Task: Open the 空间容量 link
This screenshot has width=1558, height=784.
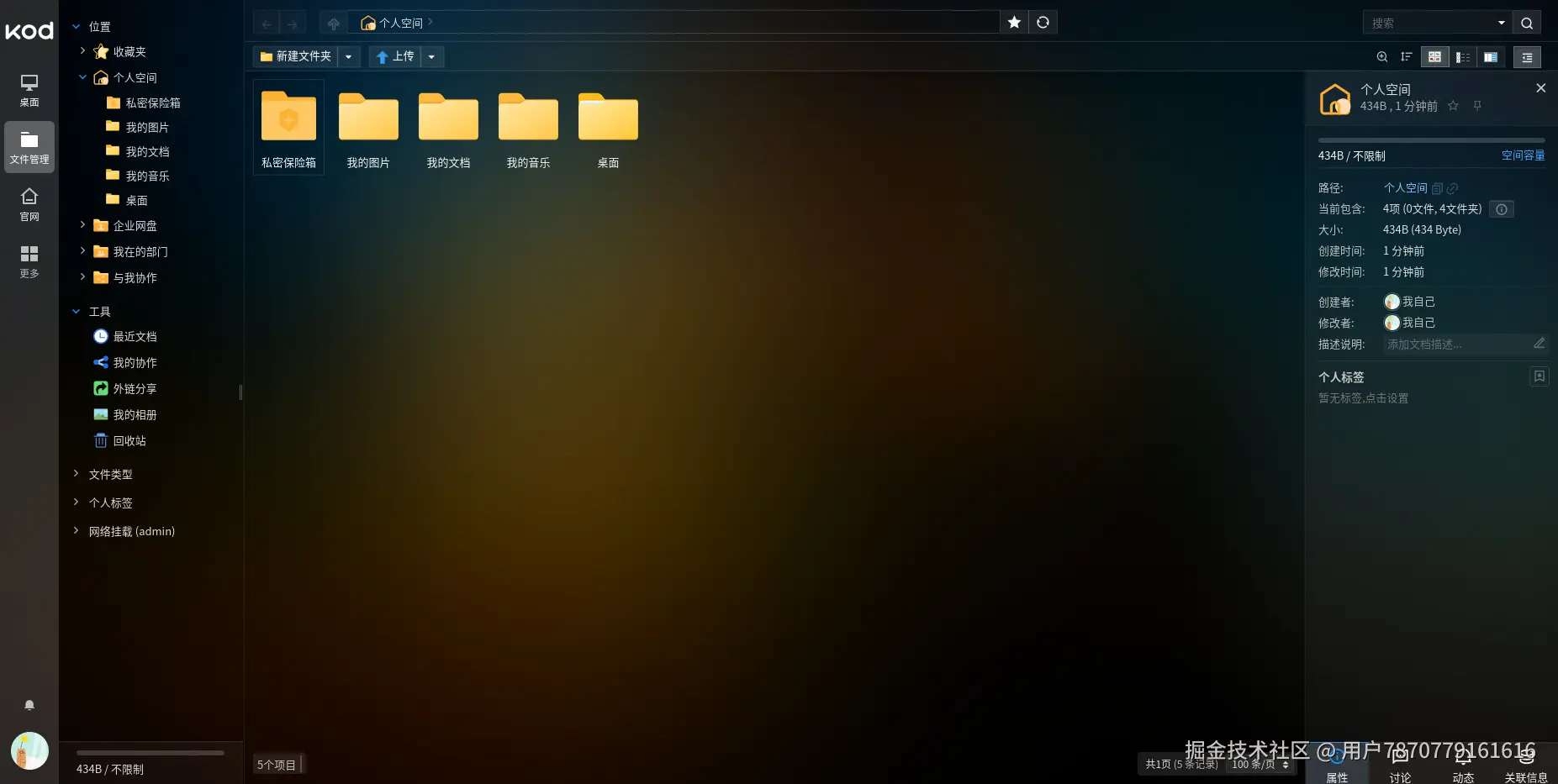Action: (1523, 155)
